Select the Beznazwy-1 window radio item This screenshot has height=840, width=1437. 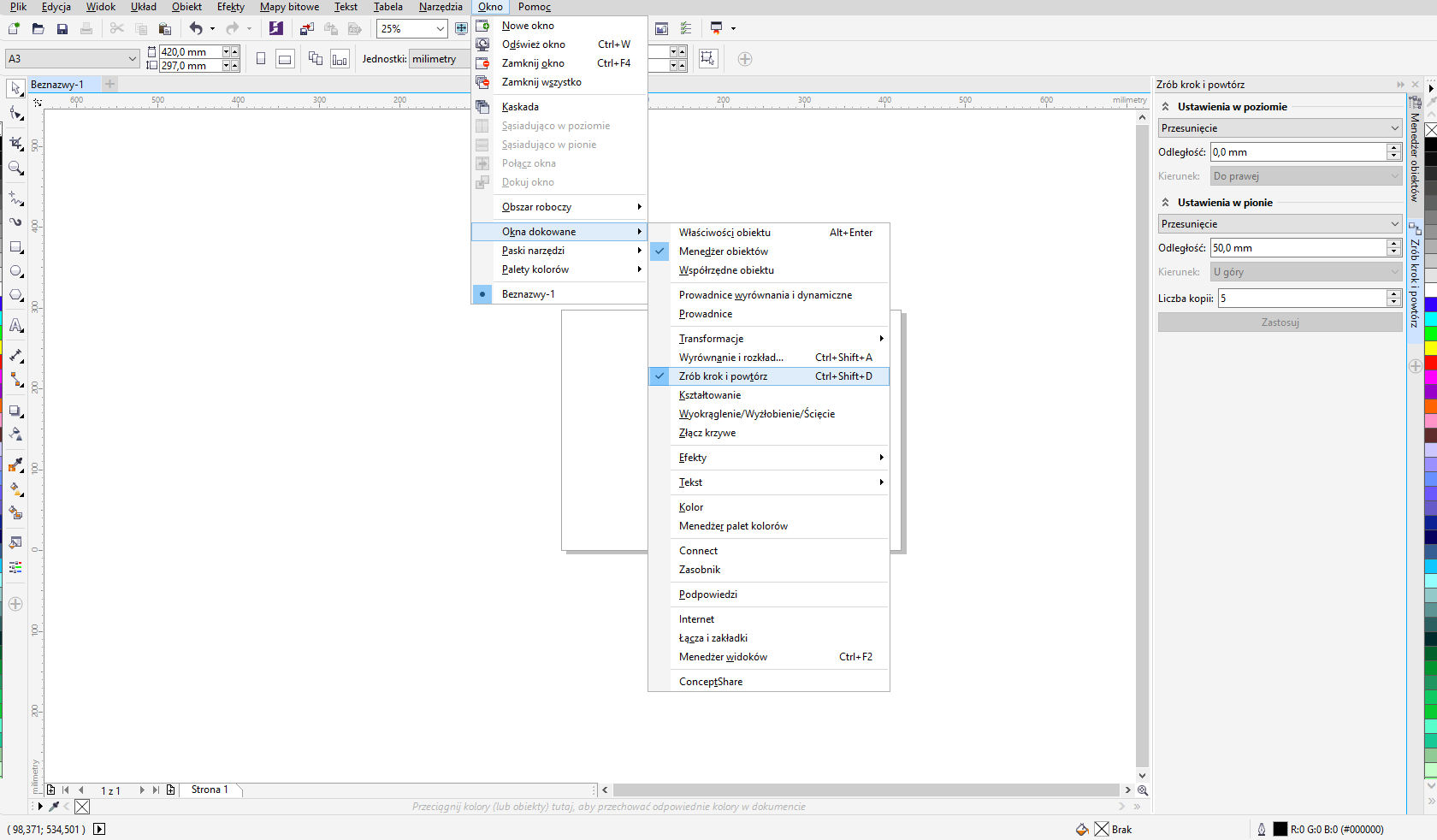(x=528, y=294)
